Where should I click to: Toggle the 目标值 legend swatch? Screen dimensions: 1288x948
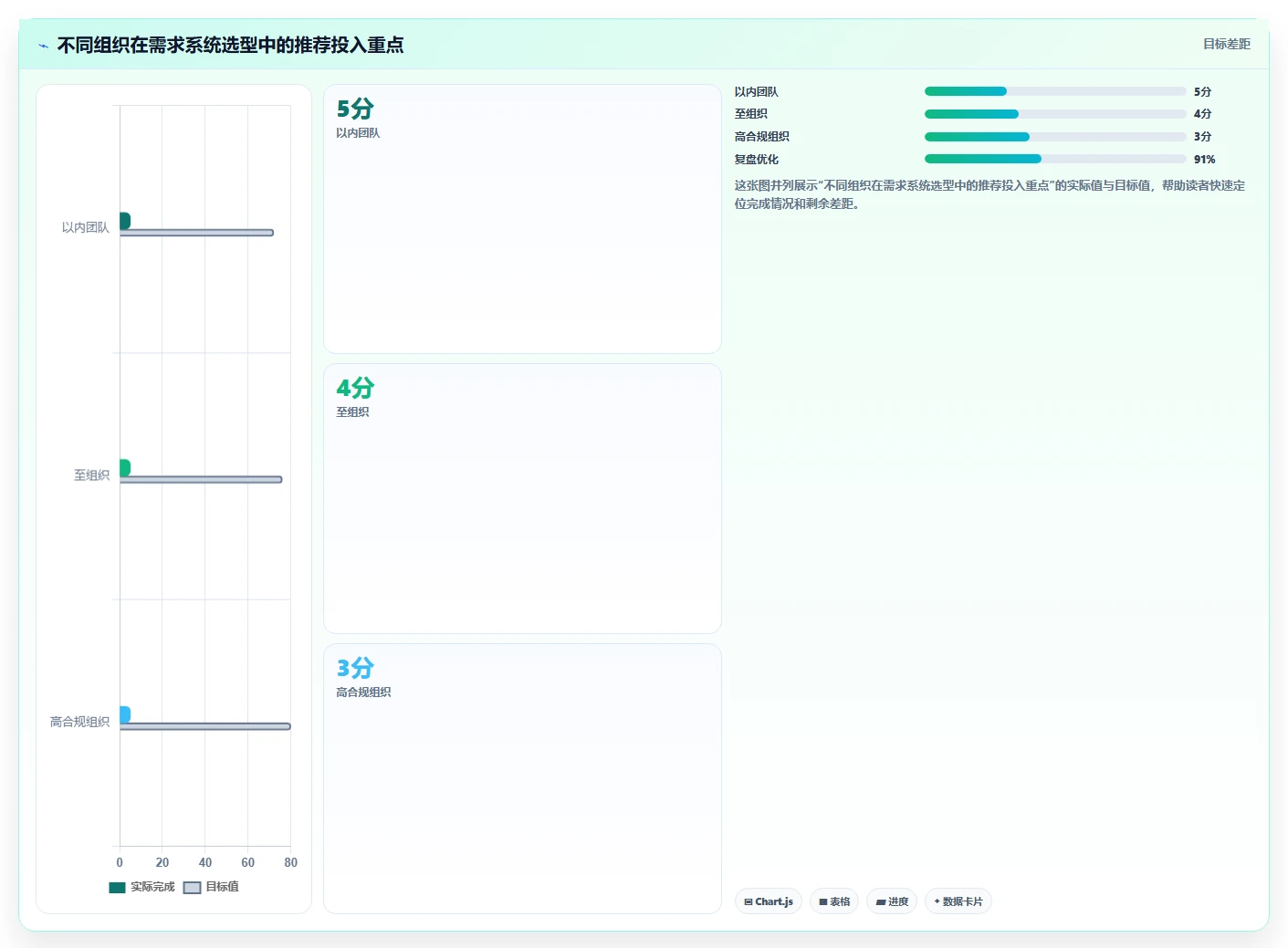192,888
